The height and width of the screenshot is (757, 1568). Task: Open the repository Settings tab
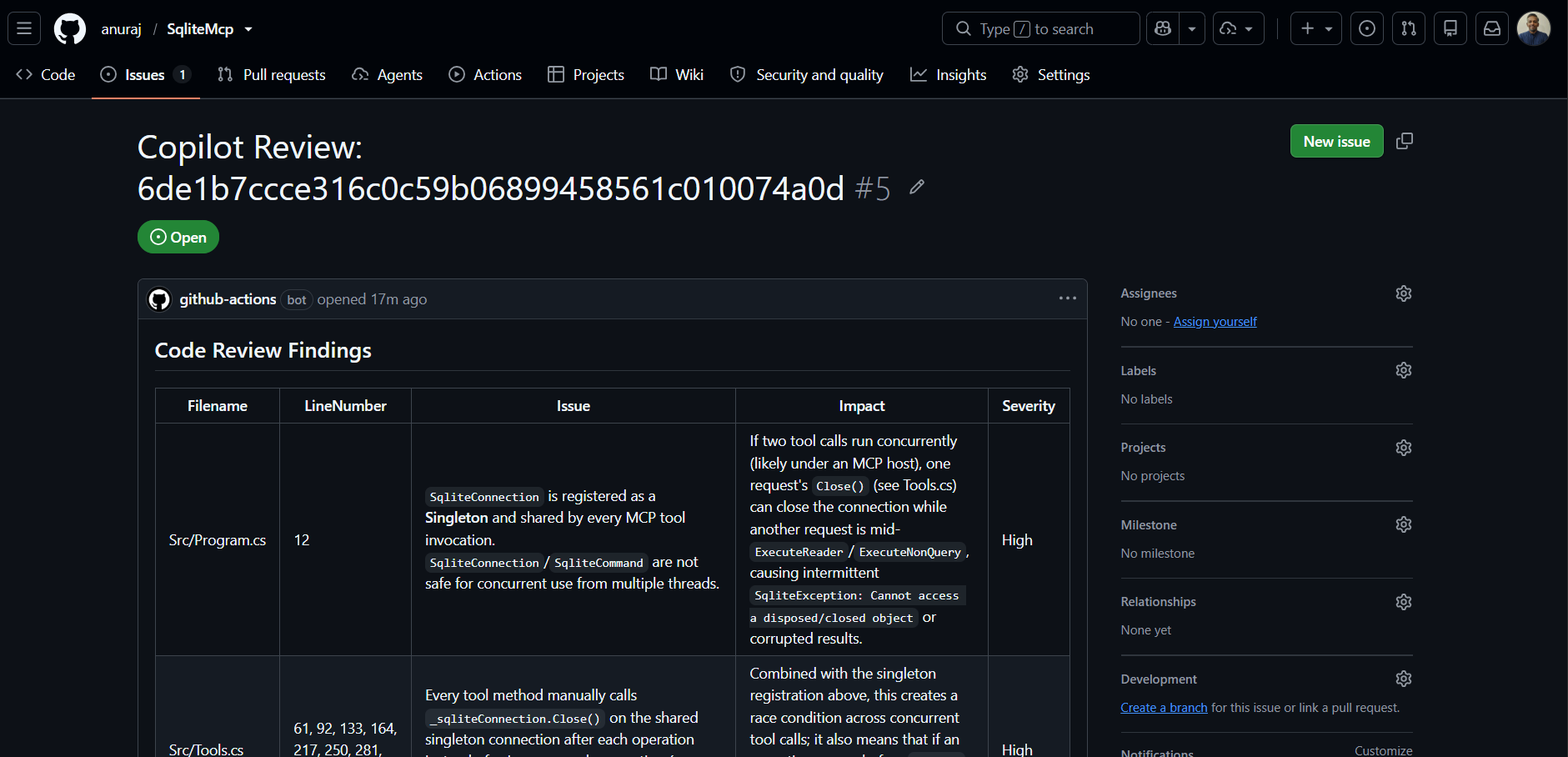tap(1051, 74)
